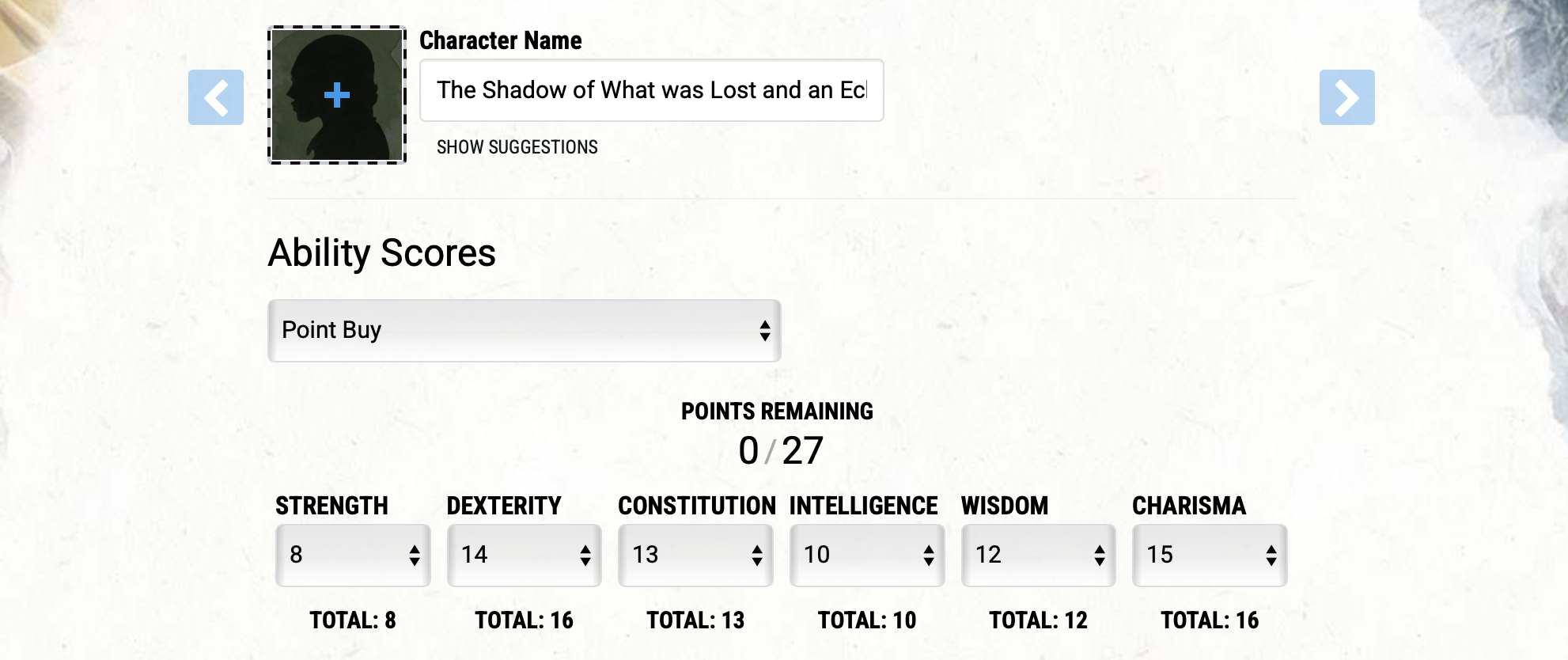The height and width of the screenshot is (660, 1568).
Task: Click the blue plus on the portrait
Action: click(337, 95)
